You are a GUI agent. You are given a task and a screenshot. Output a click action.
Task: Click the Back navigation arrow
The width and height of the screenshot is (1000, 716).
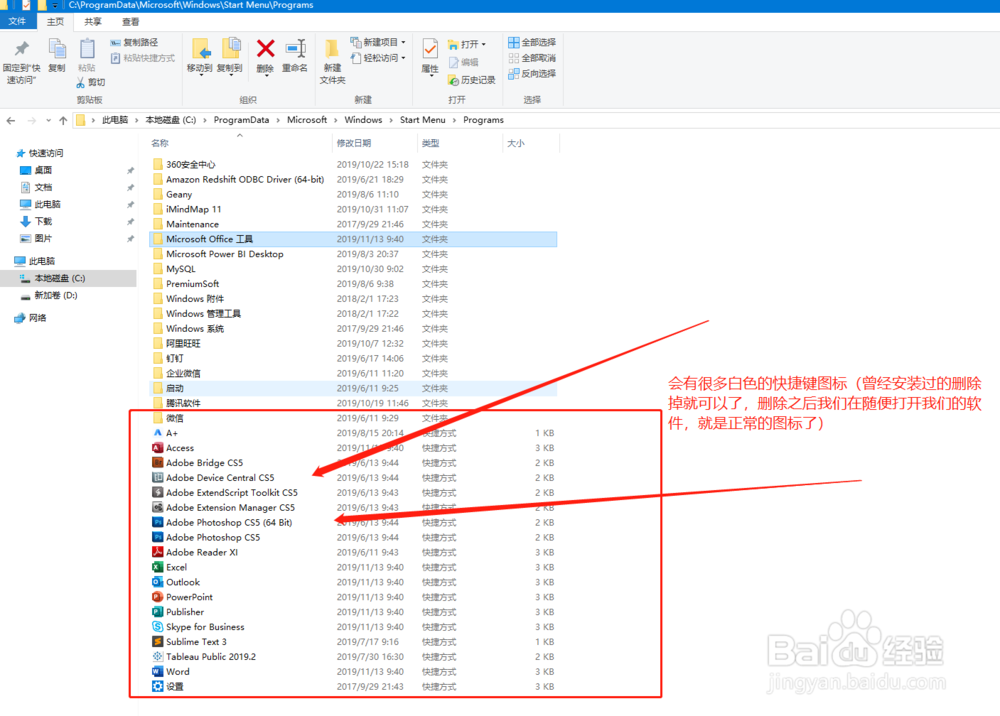click(11, 120)
